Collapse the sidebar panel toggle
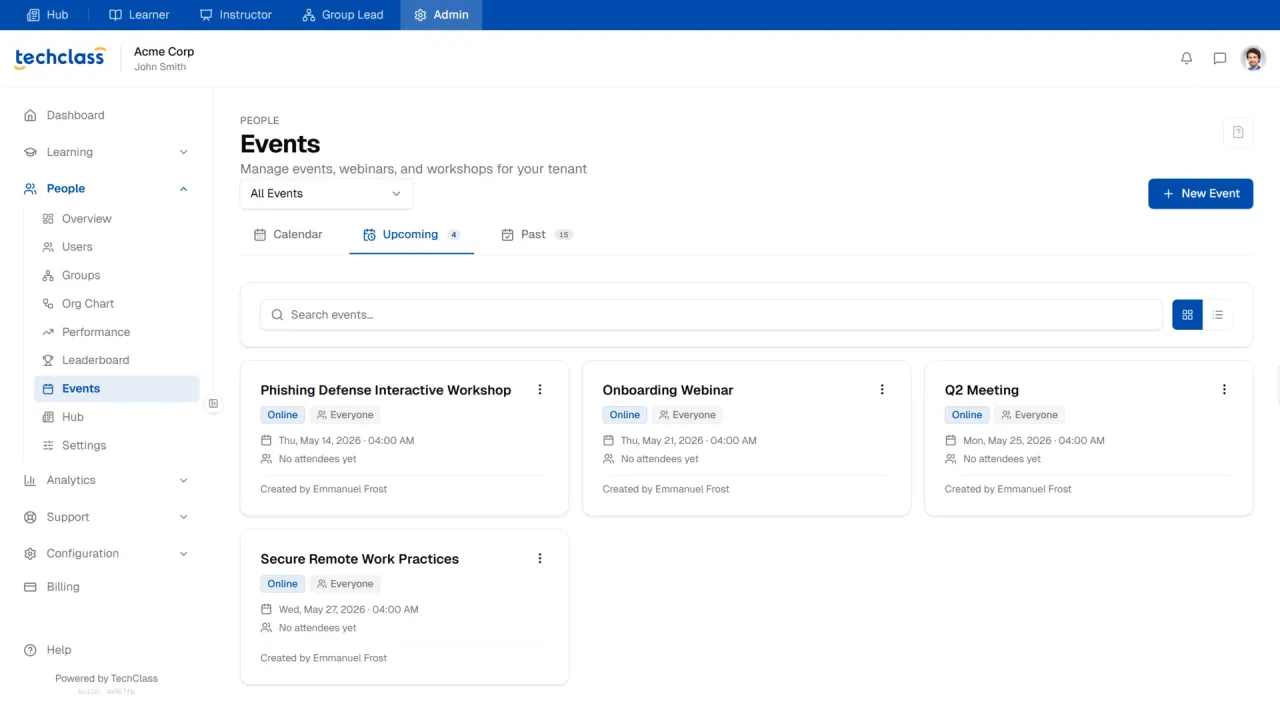 pyautogui.click(x=213, y=404)
